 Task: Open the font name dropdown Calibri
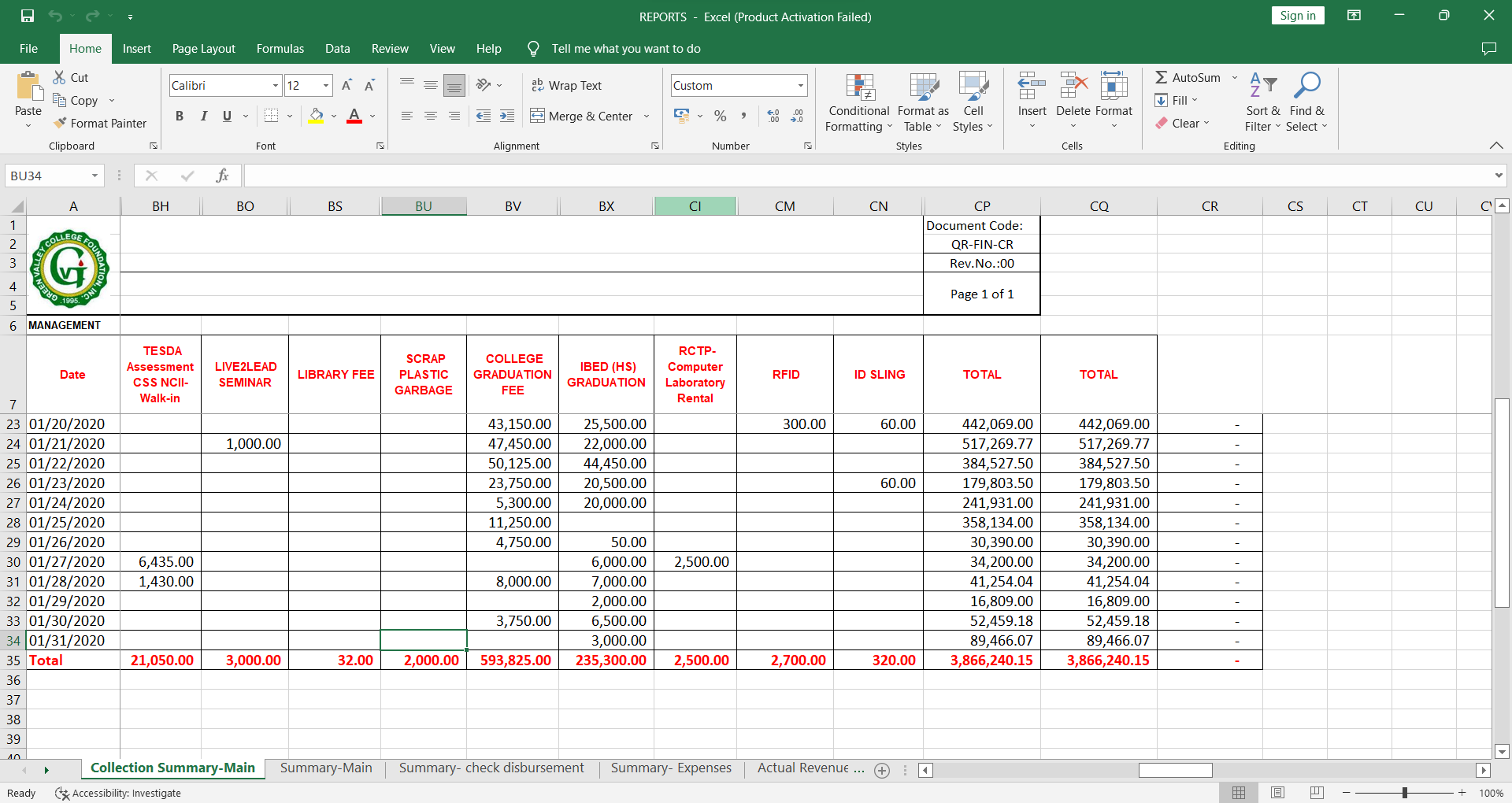276,85
